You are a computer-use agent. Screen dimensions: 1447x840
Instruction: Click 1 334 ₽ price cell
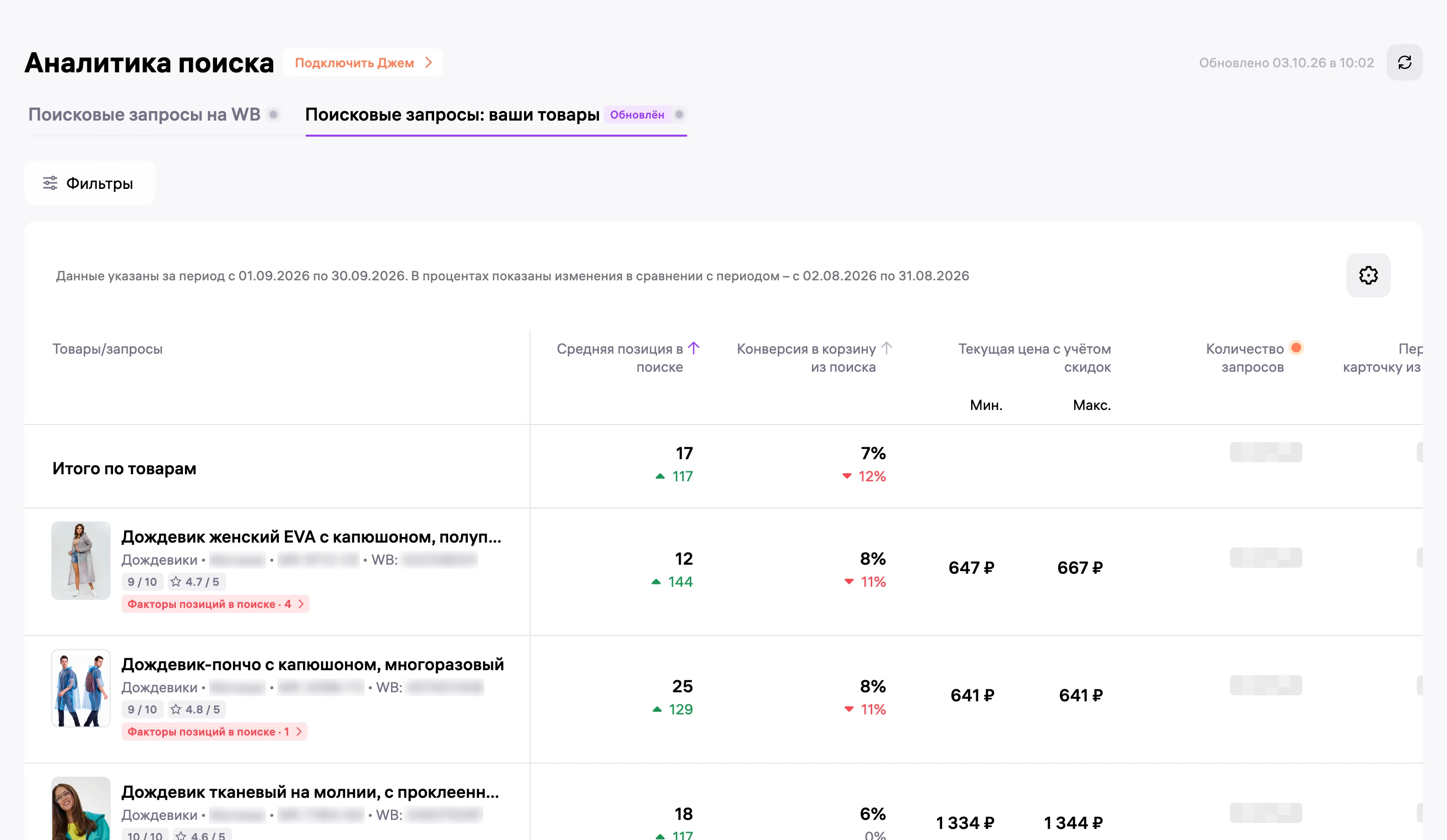pos(965,823)
